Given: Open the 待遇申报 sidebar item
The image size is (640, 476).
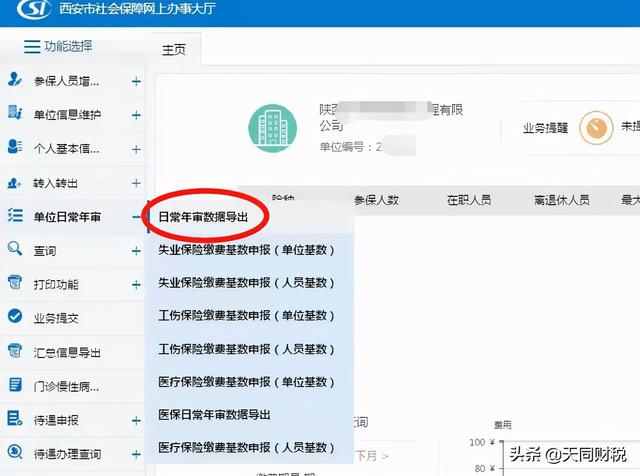Looking at the screenshot, I should 73,420.
